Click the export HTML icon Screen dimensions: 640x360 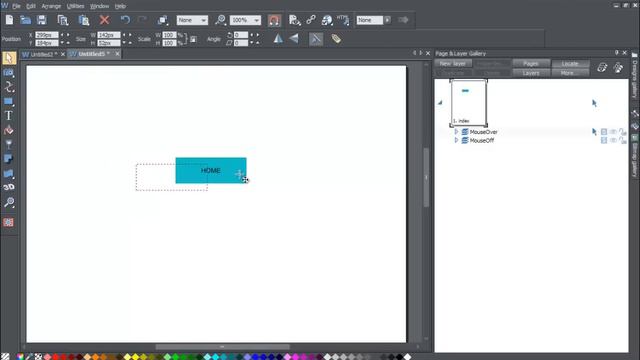pyautogui.click(x=343, y=20)
